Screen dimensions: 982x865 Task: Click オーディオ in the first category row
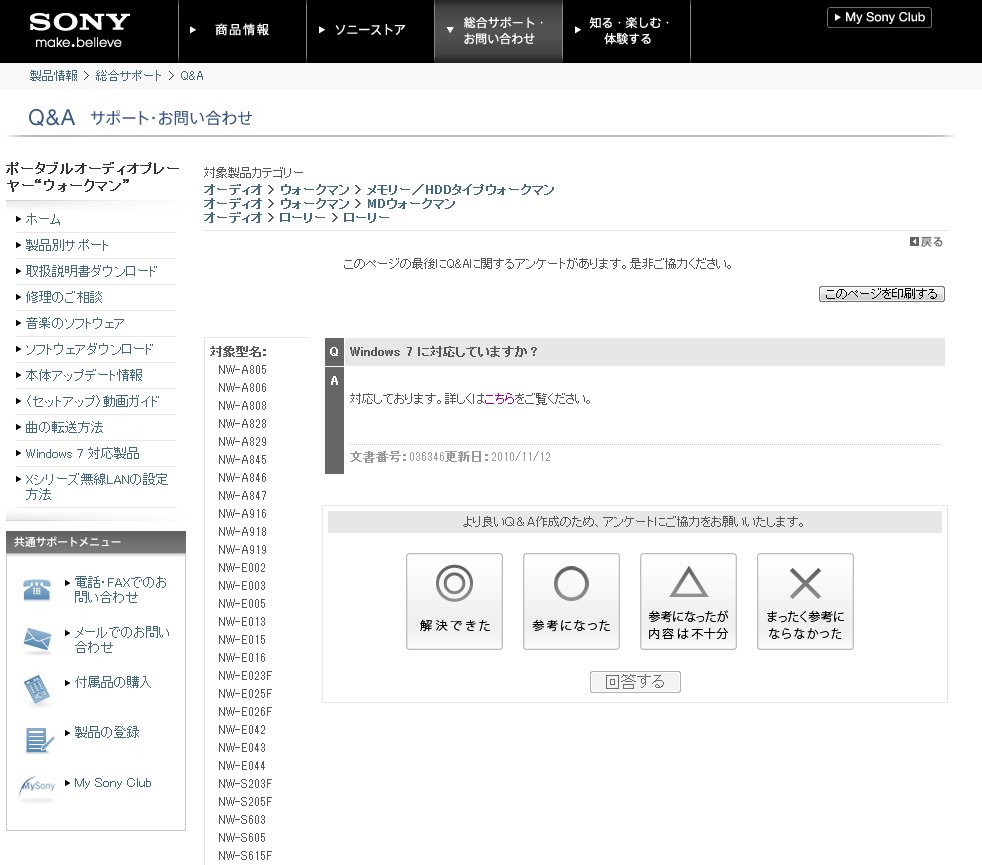click(x=233, y=190)
